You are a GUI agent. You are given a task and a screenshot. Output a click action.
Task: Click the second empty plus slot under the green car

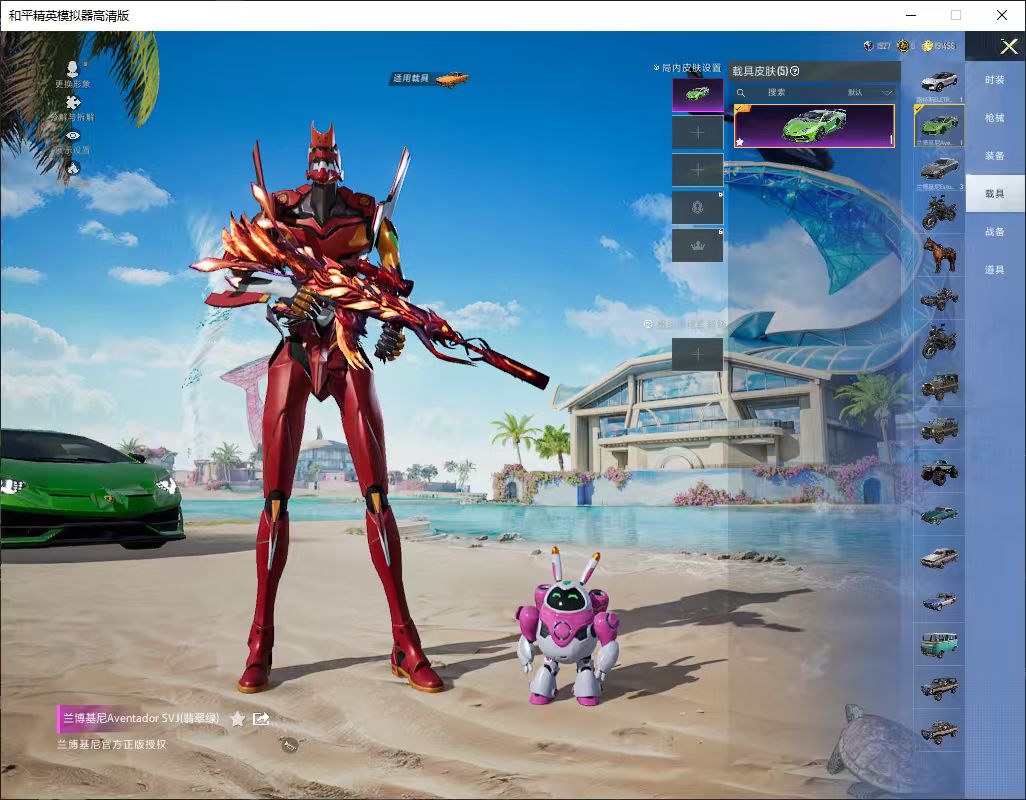click(x=698, y=170)
